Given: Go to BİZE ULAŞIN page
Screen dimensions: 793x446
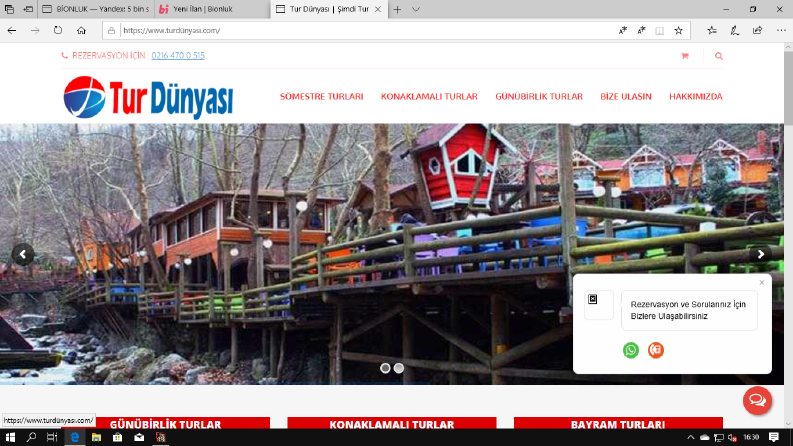Looking at the screenshot, I should (x=626, y=97).
